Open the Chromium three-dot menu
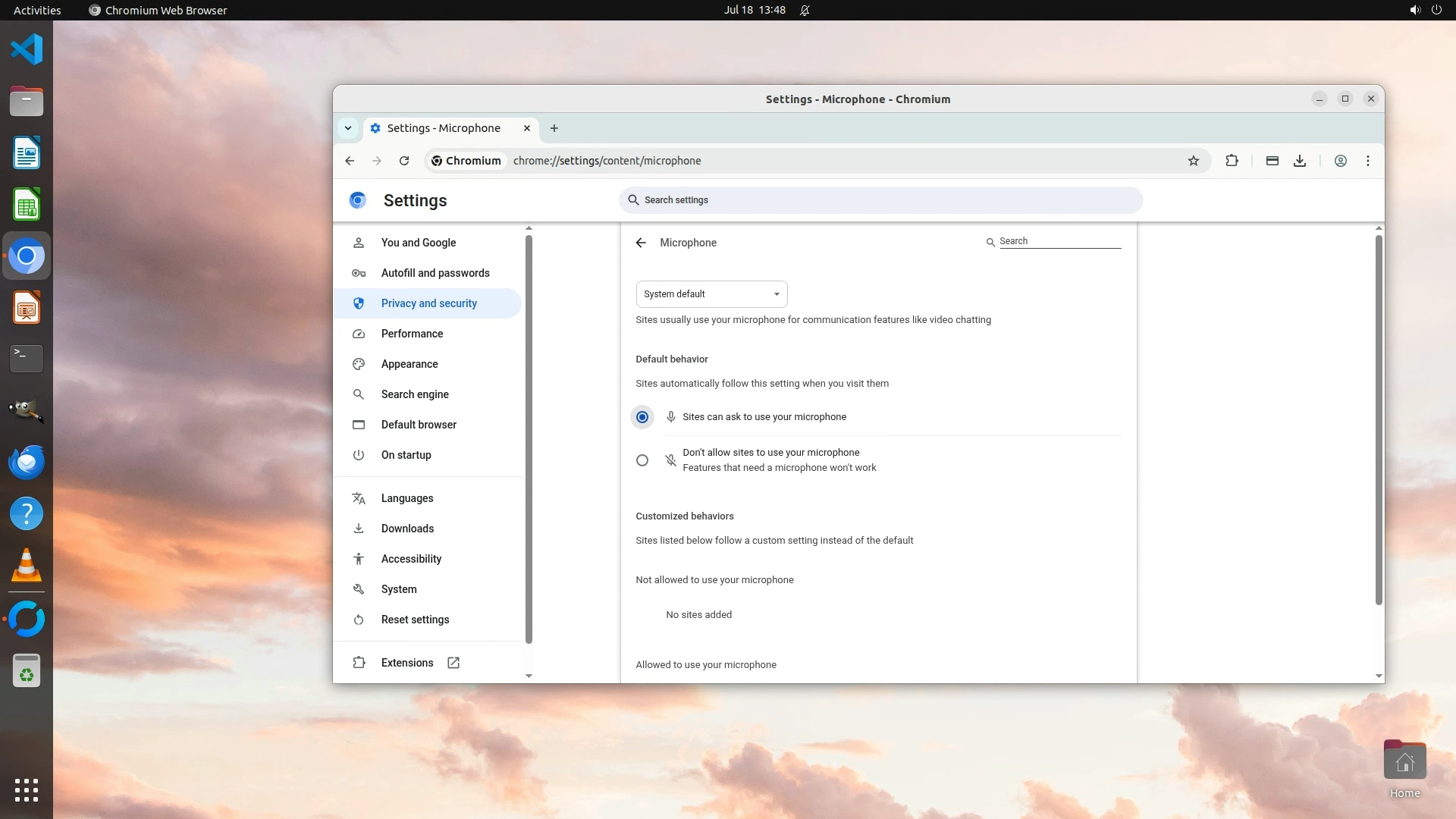 pyautogui.click(x=1367, y=161)
